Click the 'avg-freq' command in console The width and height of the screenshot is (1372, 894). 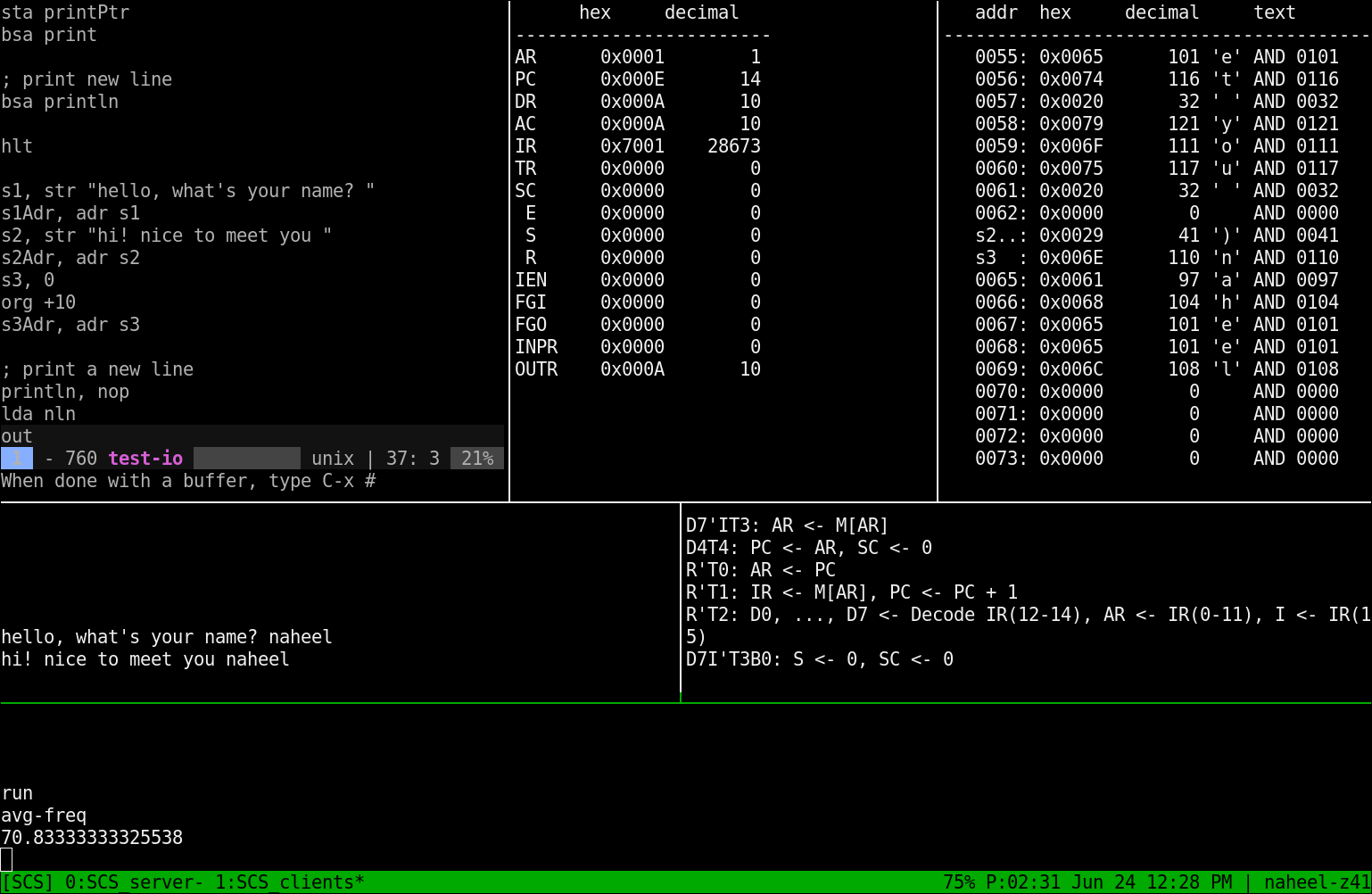tap(44, 815)
